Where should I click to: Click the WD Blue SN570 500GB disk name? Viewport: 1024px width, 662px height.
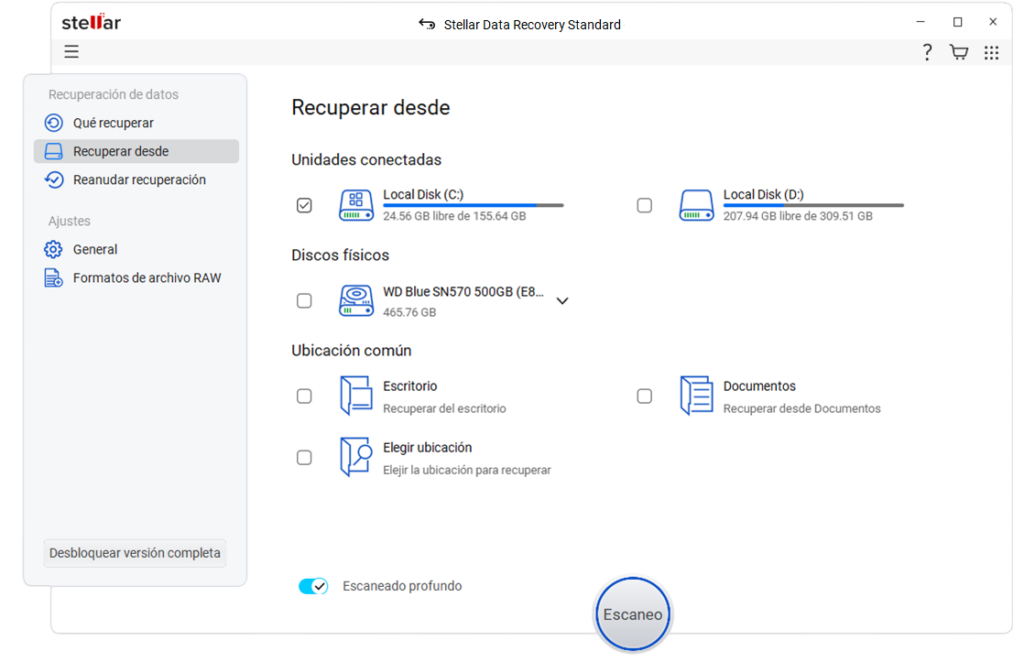[463, 292]
